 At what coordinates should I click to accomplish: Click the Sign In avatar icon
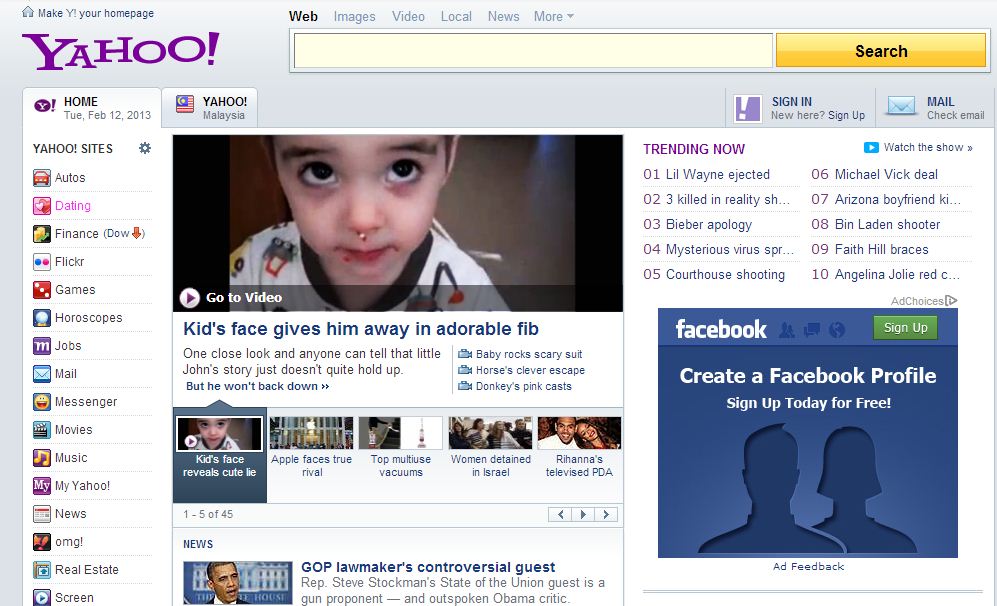tap(747, 108)
